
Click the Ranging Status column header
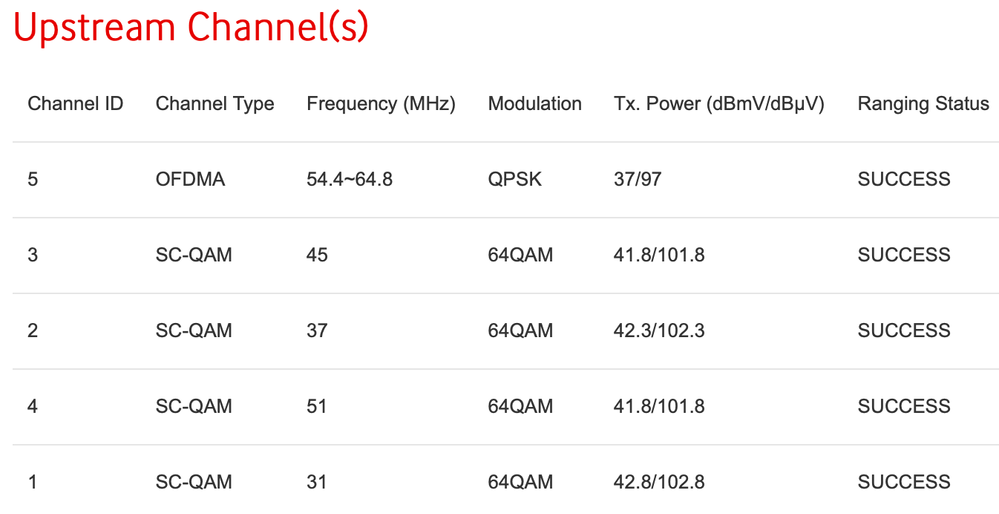coord(922,104)
